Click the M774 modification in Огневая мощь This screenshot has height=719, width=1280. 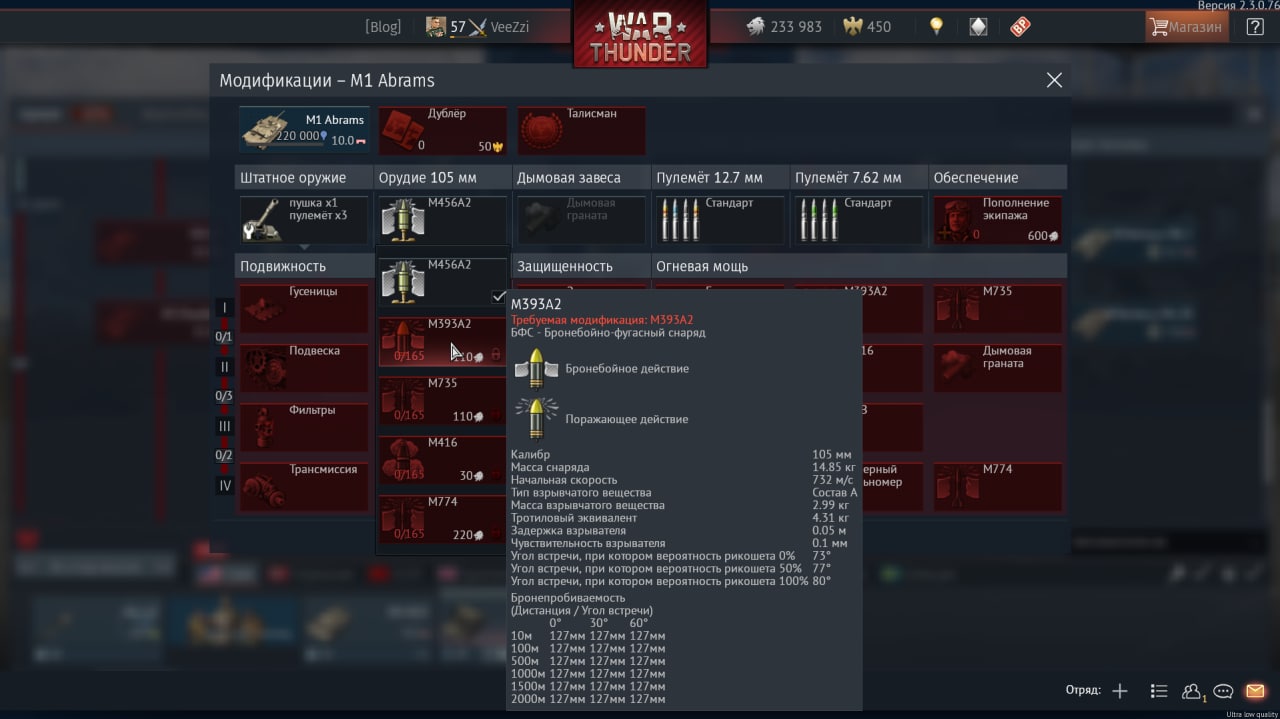998,485
